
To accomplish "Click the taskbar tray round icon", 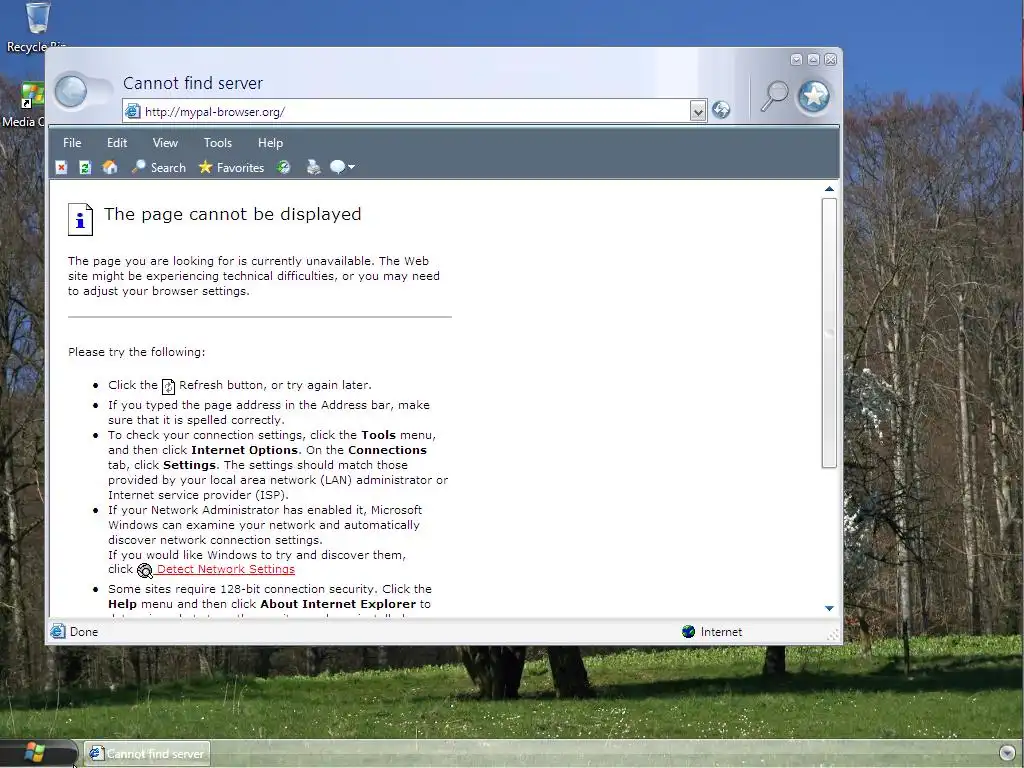I will click(x=1007, y=753).
